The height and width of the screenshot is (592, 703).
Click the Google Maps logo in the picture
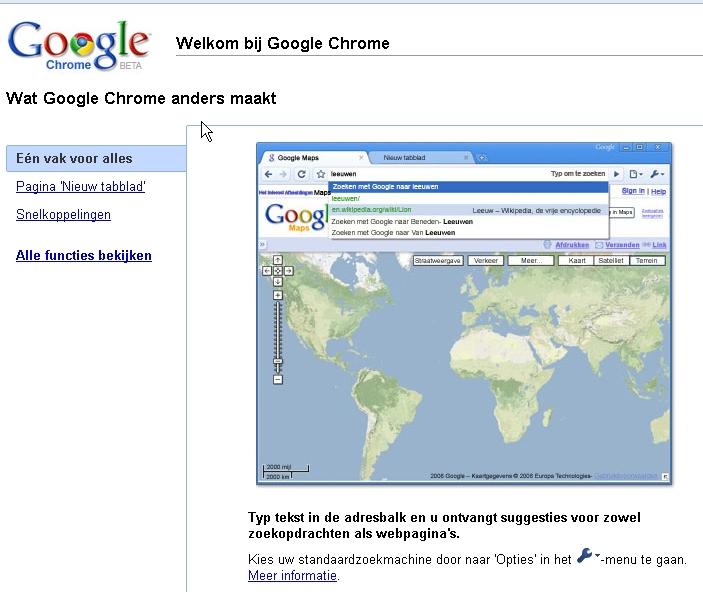coord(295,218)
